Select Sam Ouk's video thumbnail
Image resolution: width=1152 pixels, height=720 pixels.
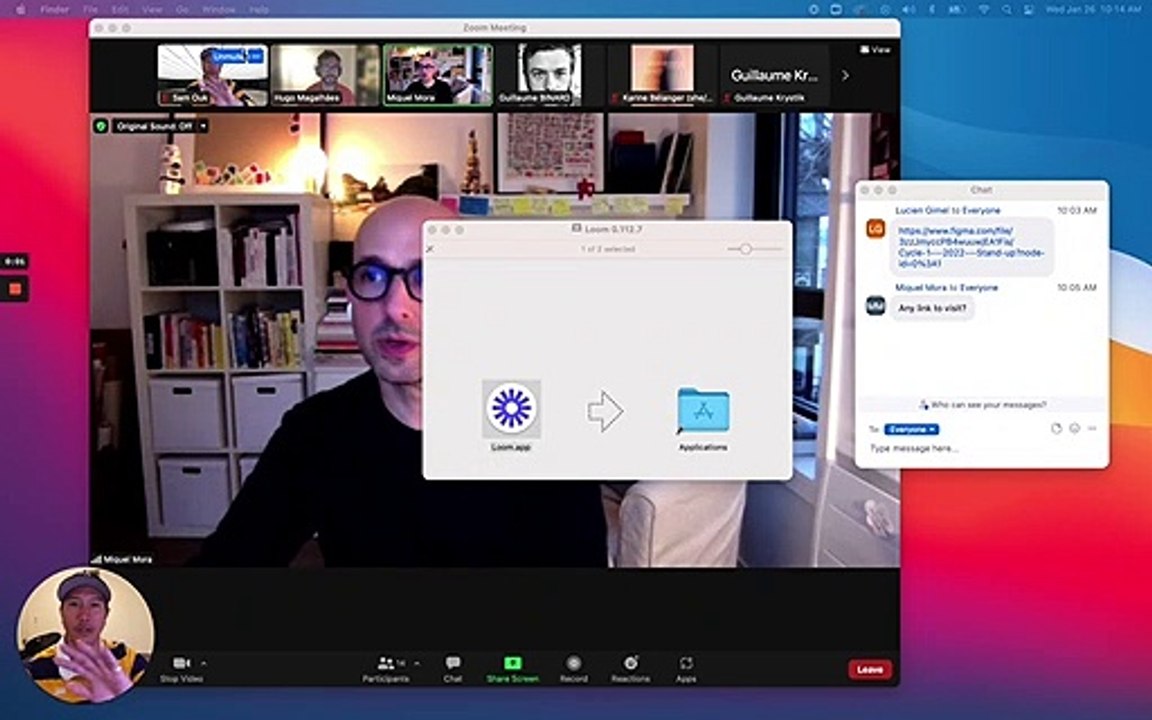212,75
